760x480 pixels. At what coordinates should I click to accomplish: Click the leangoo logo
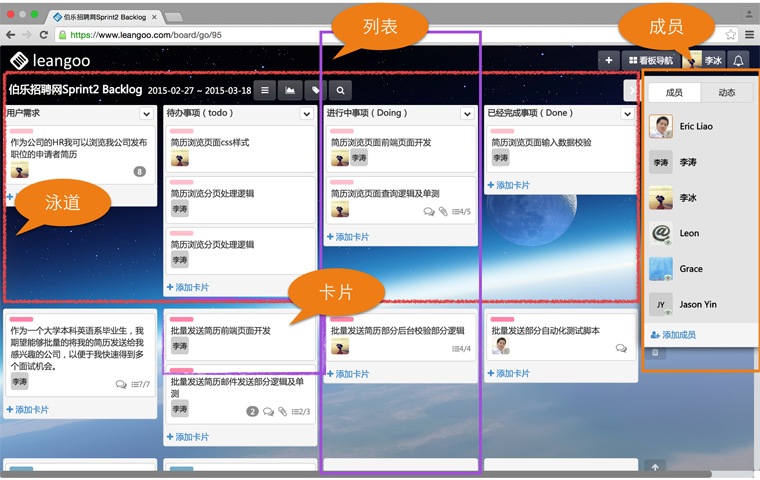tap(50, 61)
